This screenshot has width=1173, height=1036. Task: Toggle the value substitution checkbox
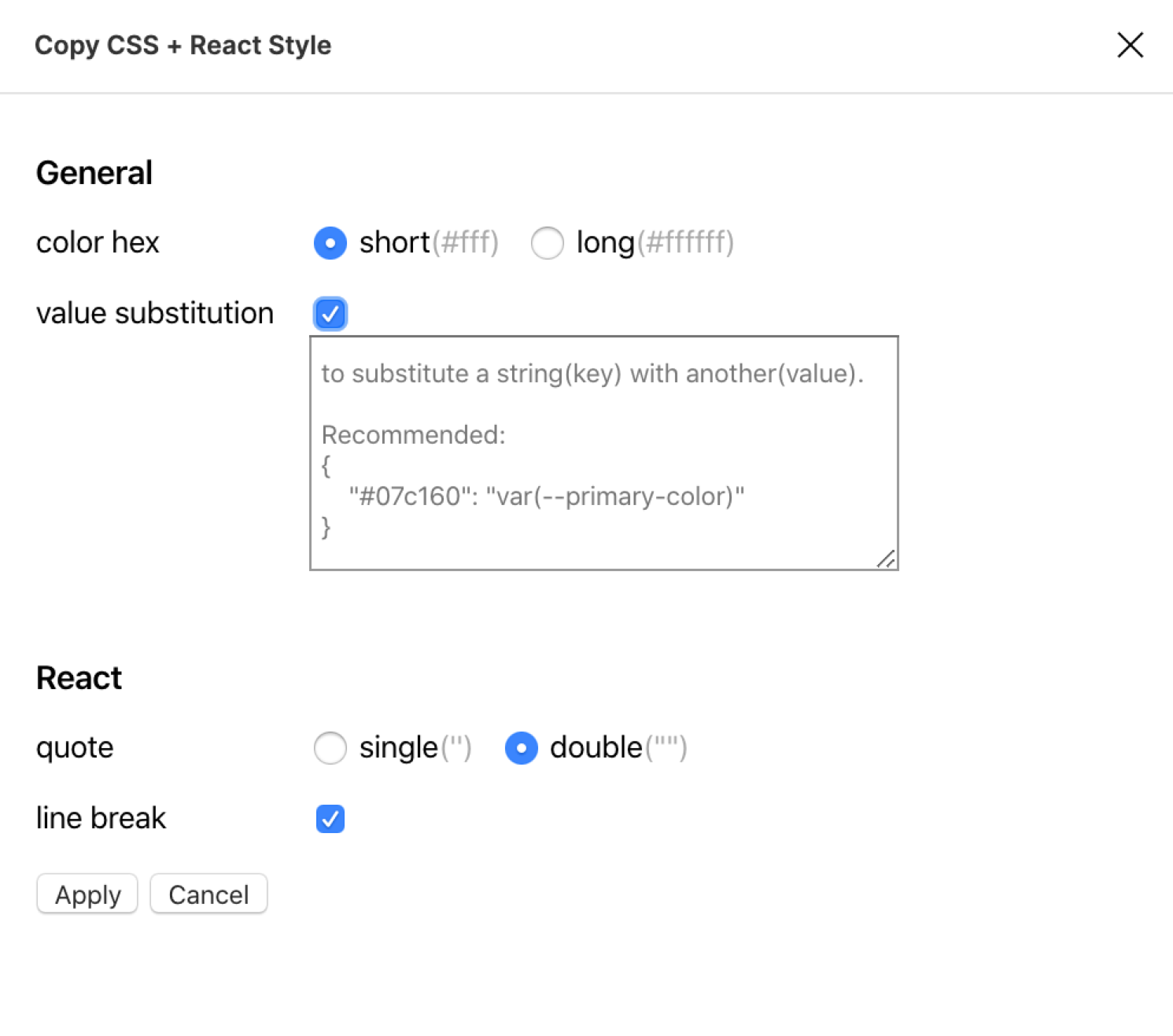pos(330,314)
